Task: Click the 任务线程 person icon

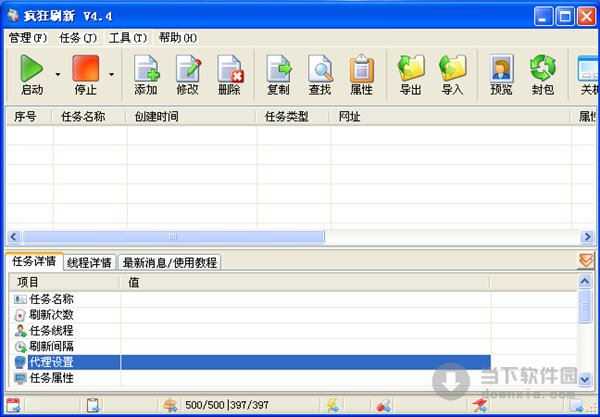Action: click(x=20, y=331)
